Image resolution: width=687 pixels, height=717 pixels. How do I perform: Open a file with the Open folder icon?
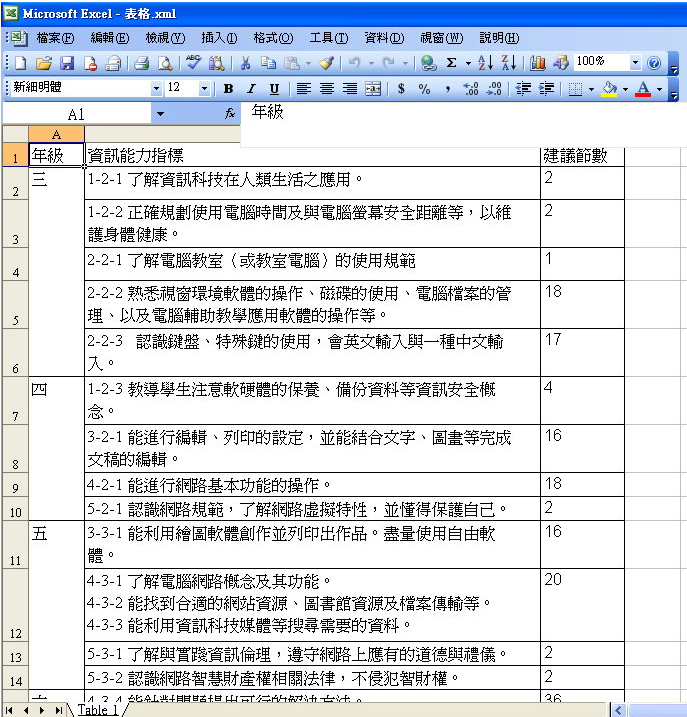click(44, 63)
